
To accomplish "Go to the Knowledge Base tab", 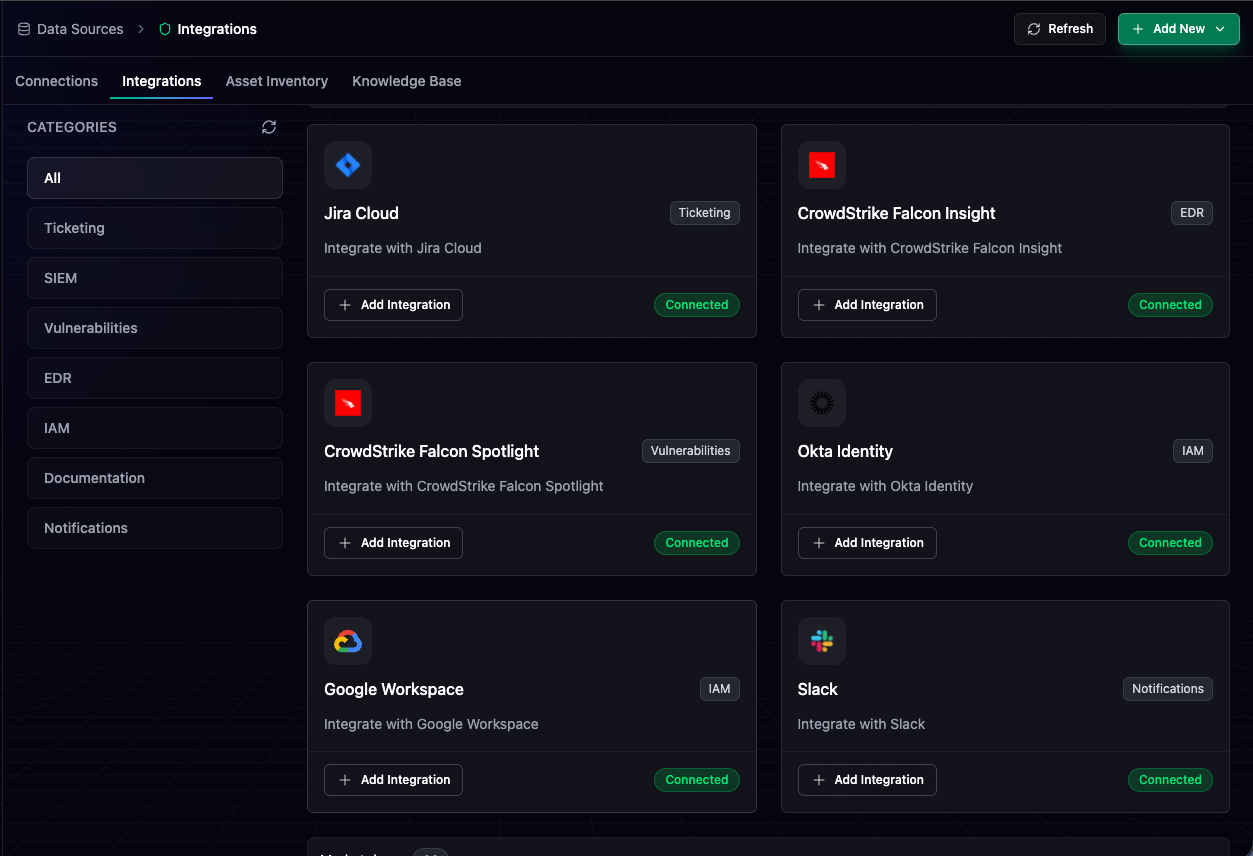I will 407,81.
